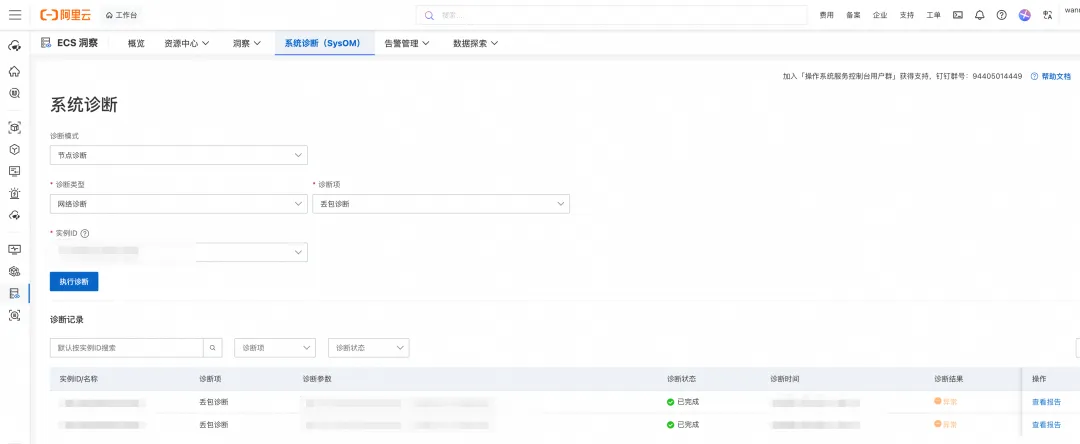Open the 帮助文档 link
Viewport: 1080px width, 444px height.
coord(1051,76)
